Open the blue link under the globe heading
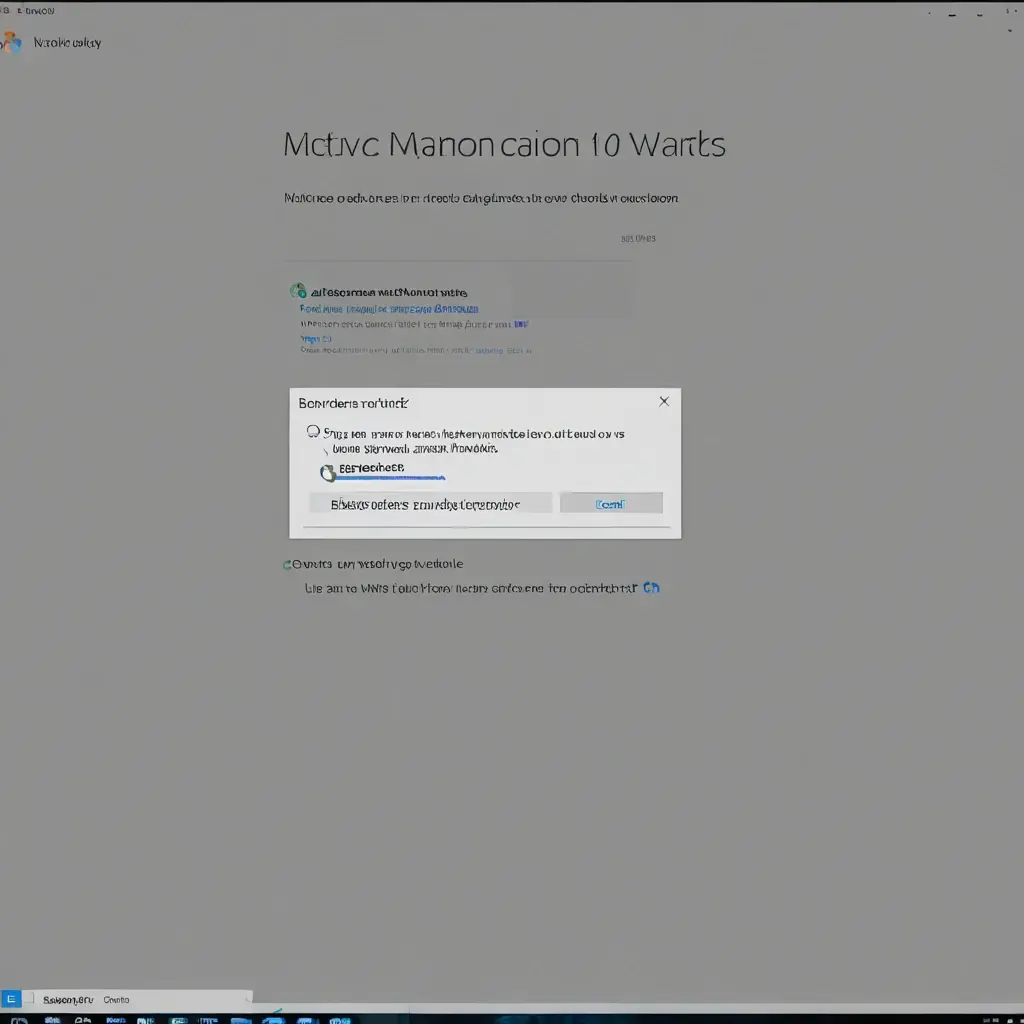The image size is (1024, 1024). pos(389,309)
